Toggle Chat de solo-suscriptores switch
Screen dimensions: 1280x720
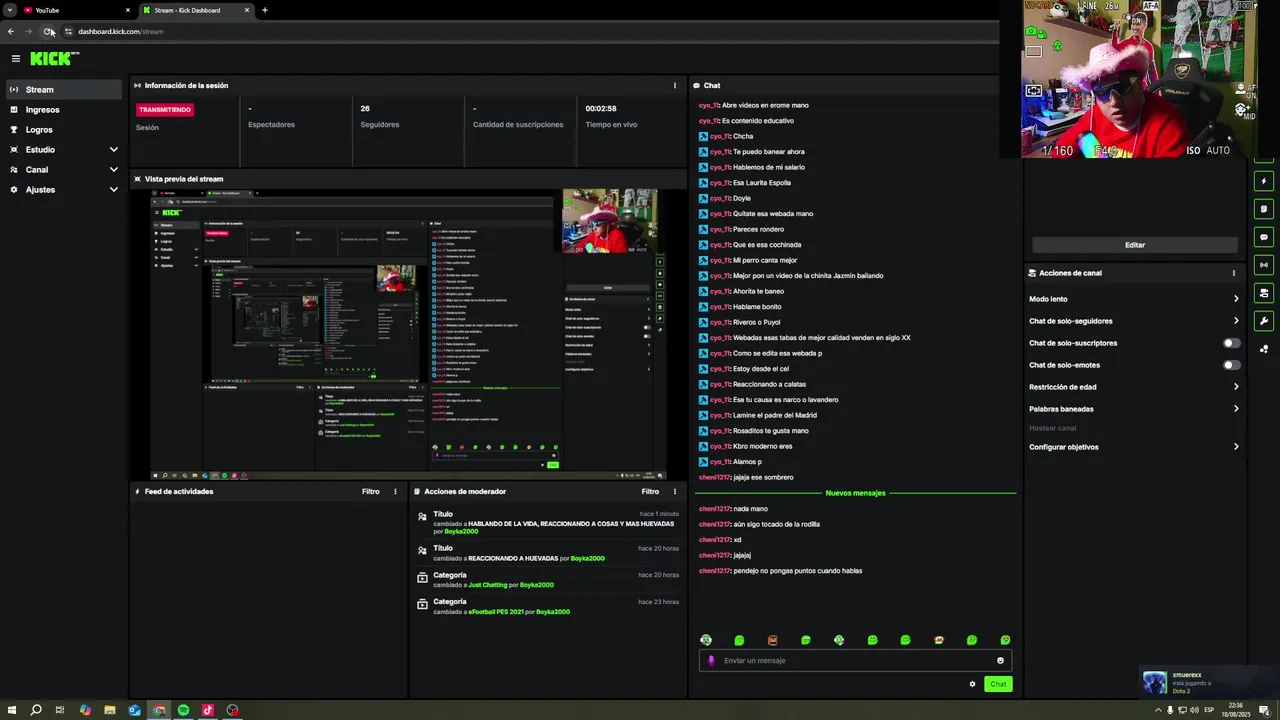click(x=1232, y=343)
